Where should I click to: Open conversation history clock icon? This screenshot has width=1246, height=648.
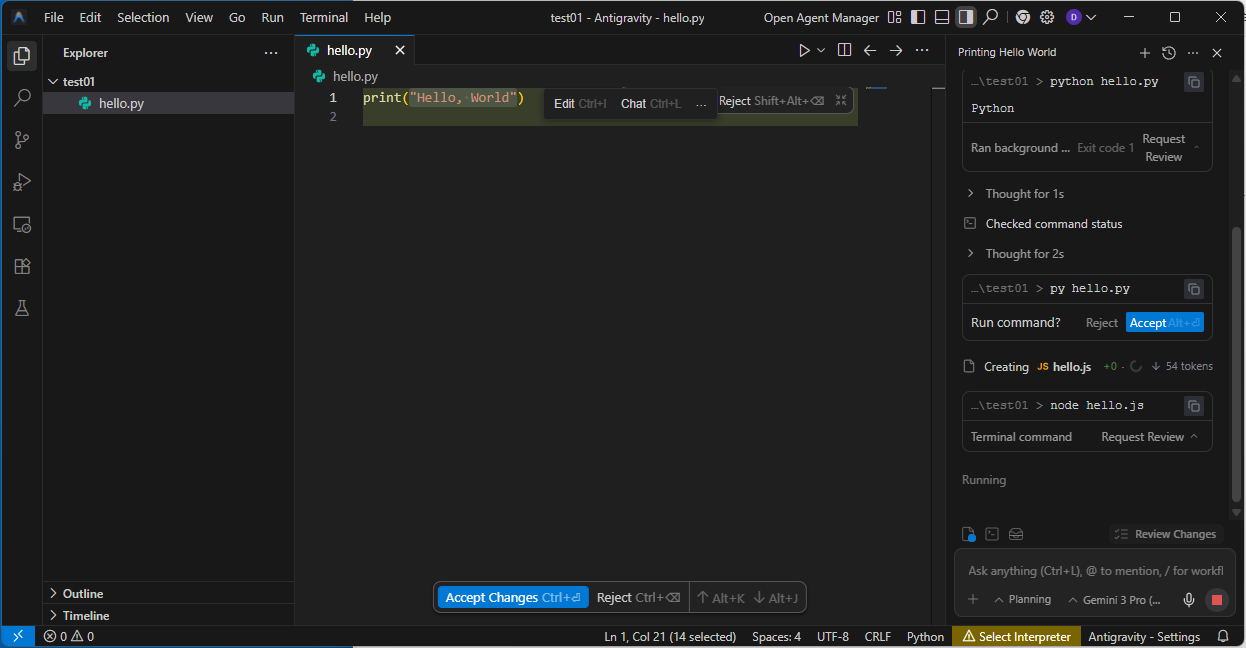point(1168,52)
